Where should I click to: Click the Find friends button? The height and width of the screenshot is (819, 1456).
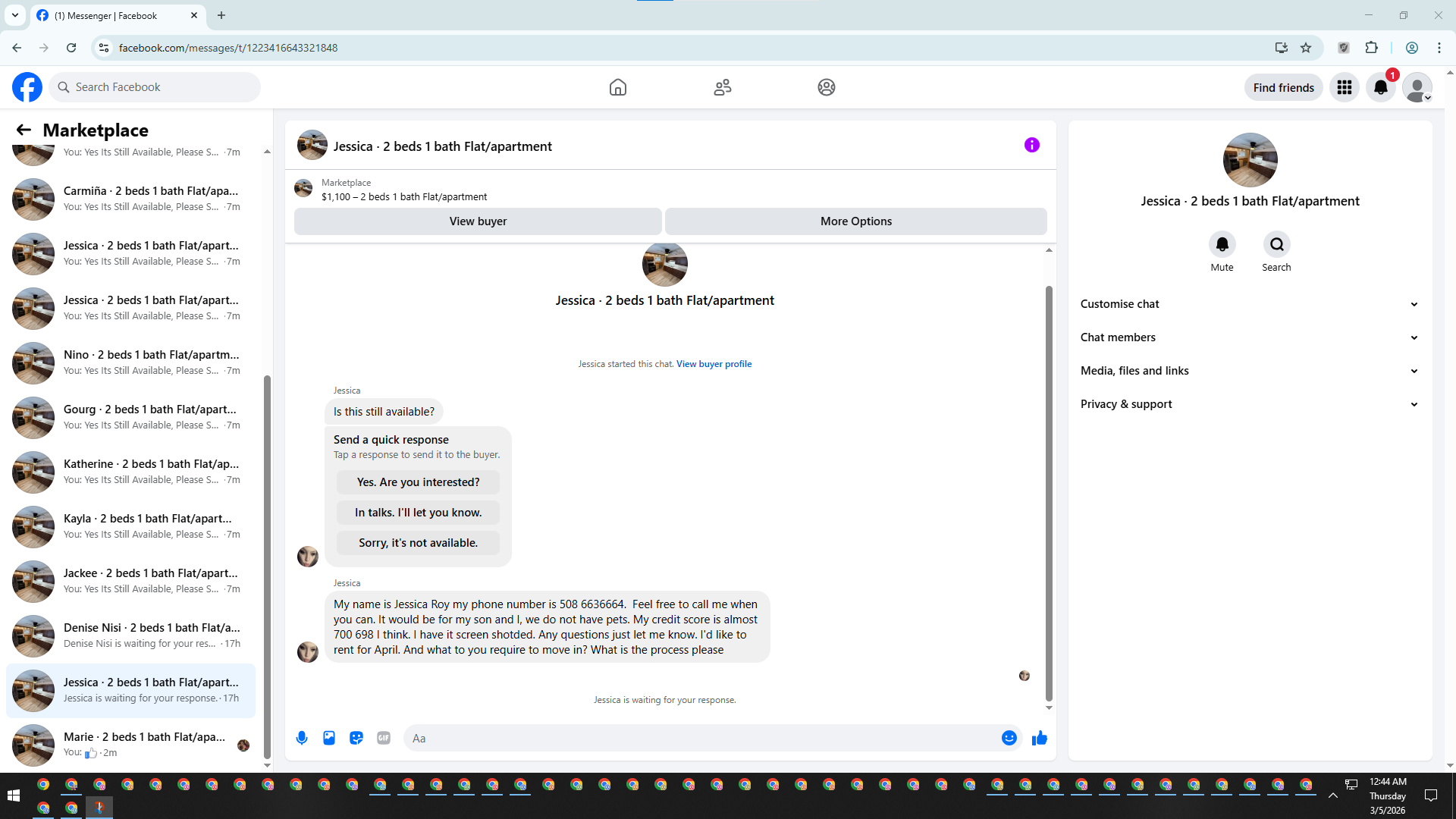1284,87
